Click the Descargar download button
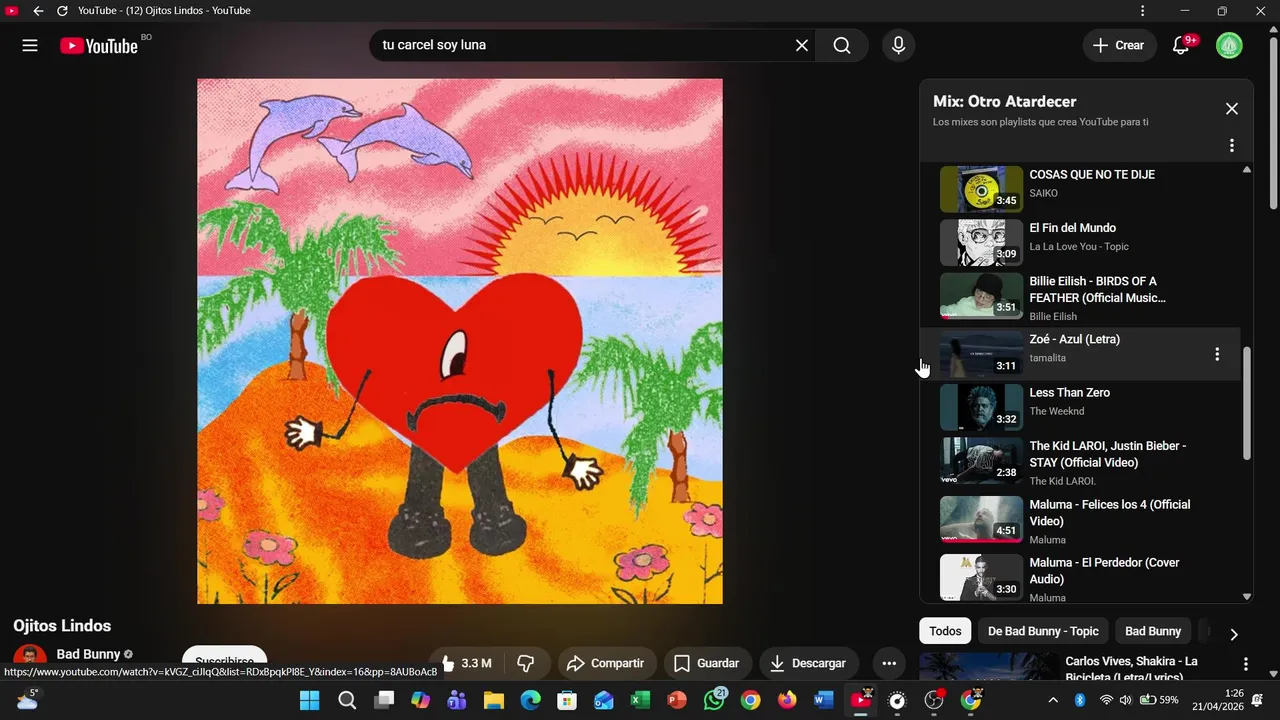This screenshot has width=1280, height=720. 809,663
